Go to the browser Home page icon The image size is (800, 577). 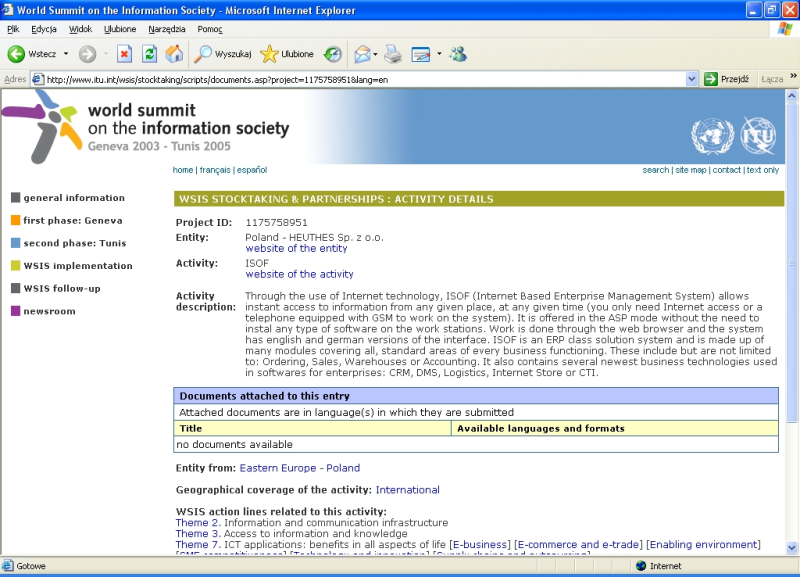point(174,54)
